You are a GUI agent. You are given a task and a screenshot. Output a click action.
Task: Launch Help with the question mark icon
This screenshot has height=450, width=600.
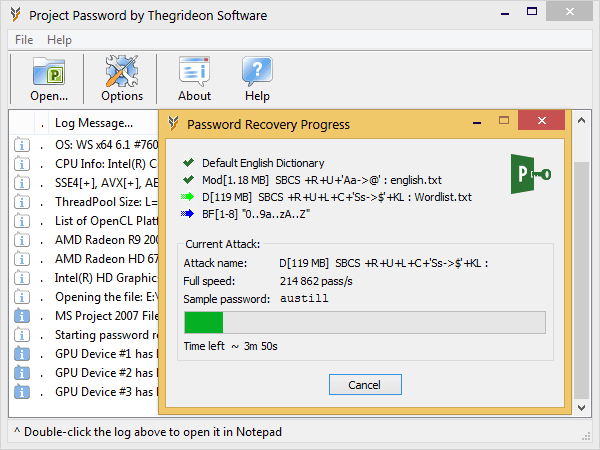tap(257, 71)
